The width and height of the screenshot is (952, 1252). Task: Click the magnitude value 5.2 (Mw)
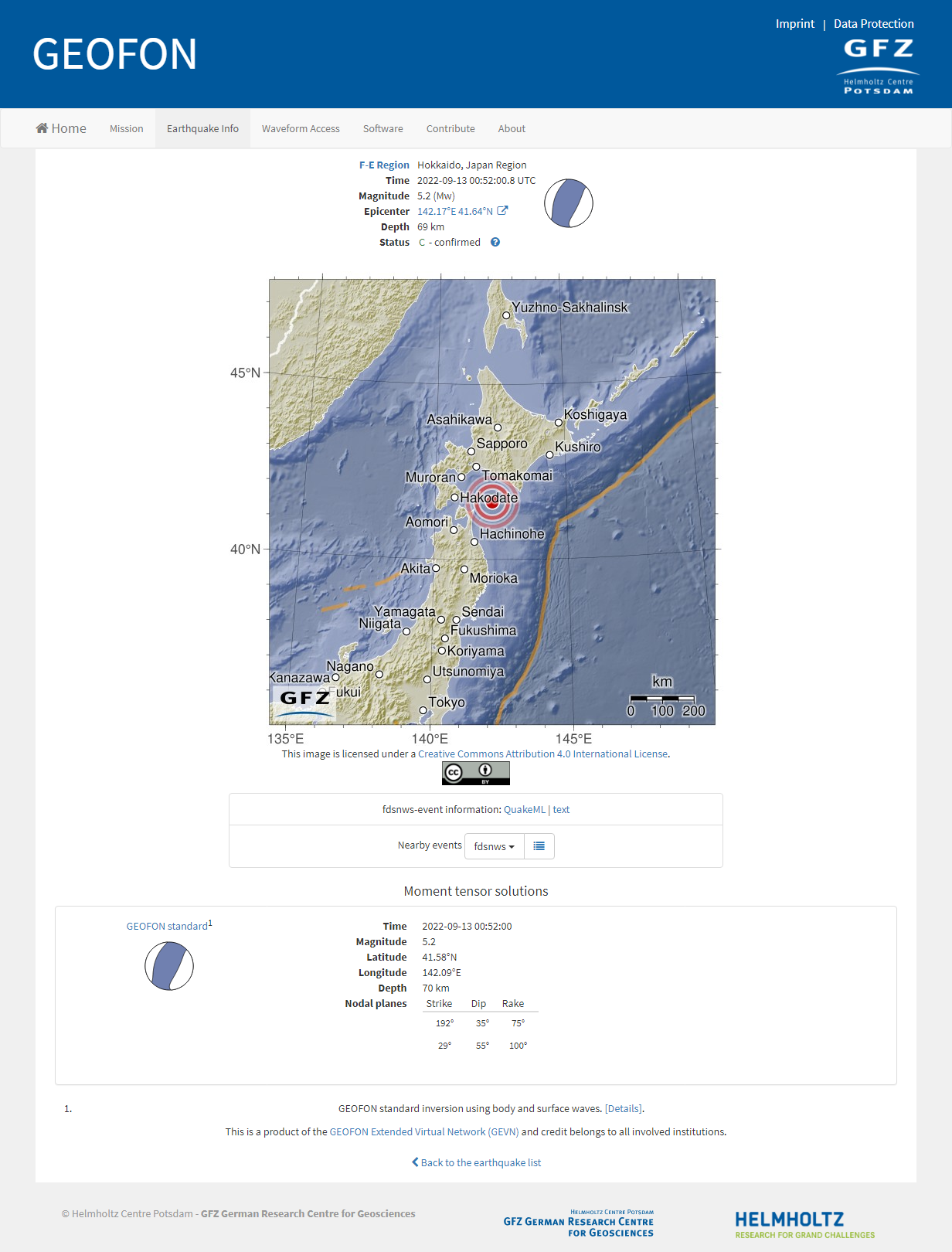pyautogui.click(x=436, y=196)
